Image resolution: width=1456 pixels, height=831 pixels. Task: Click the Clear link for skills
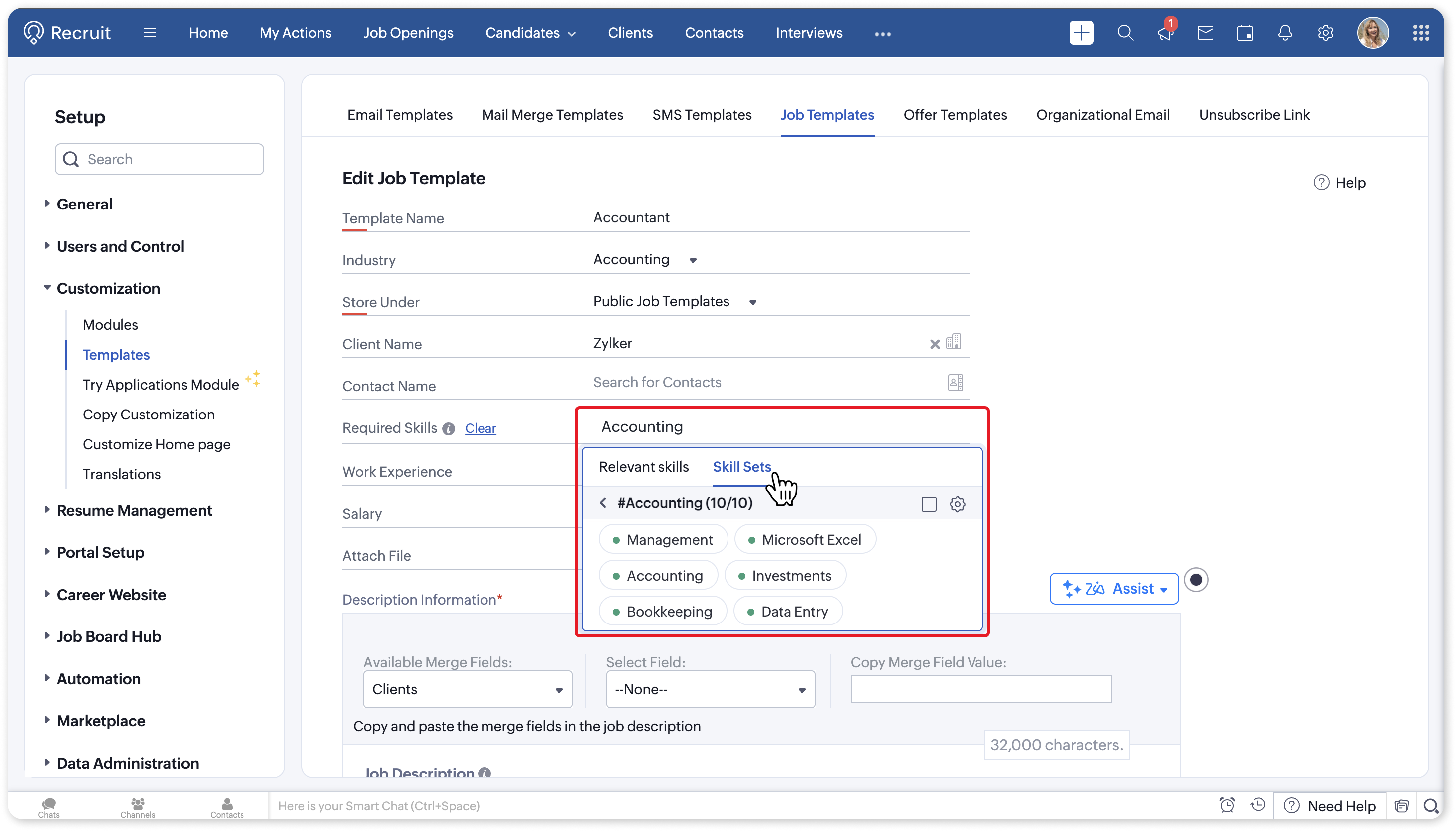point(480,428)
